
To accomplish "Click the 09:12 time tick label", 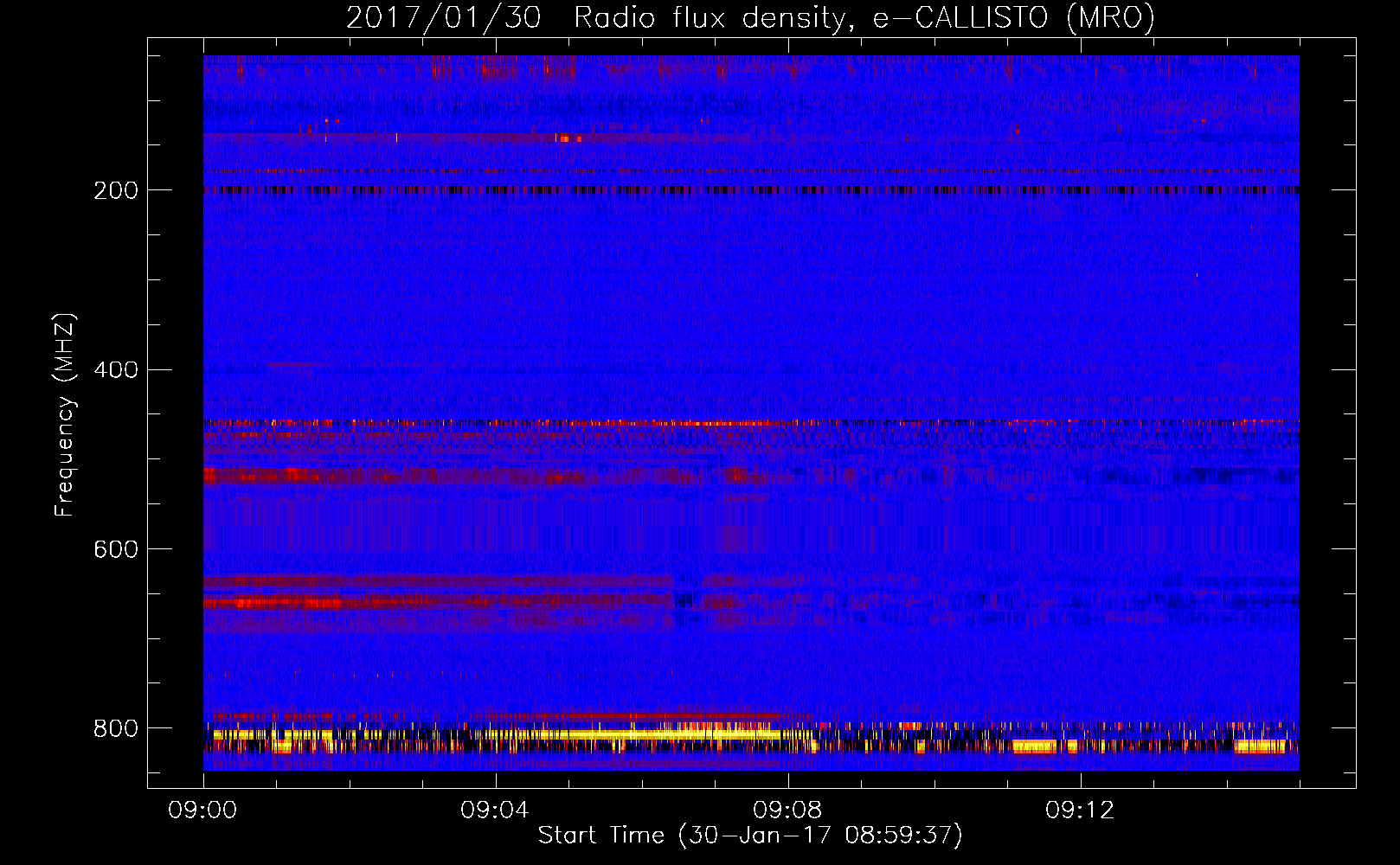I will point(1081,811).
